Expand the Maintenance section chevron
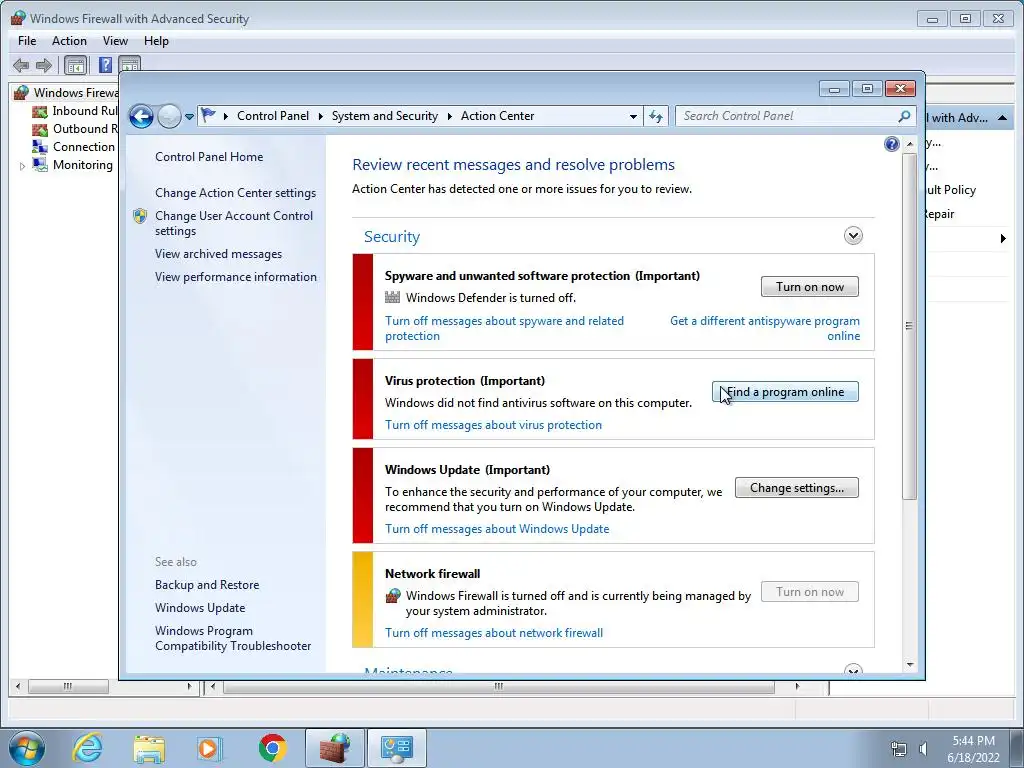 pyautogui.click(x=853, y=671)
